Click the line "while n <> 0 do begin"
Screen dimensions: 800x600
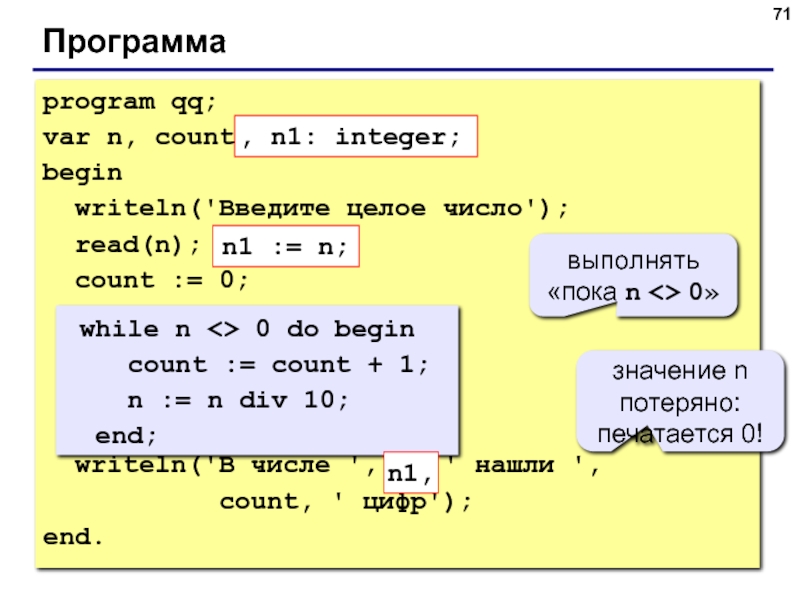(247, 330)
